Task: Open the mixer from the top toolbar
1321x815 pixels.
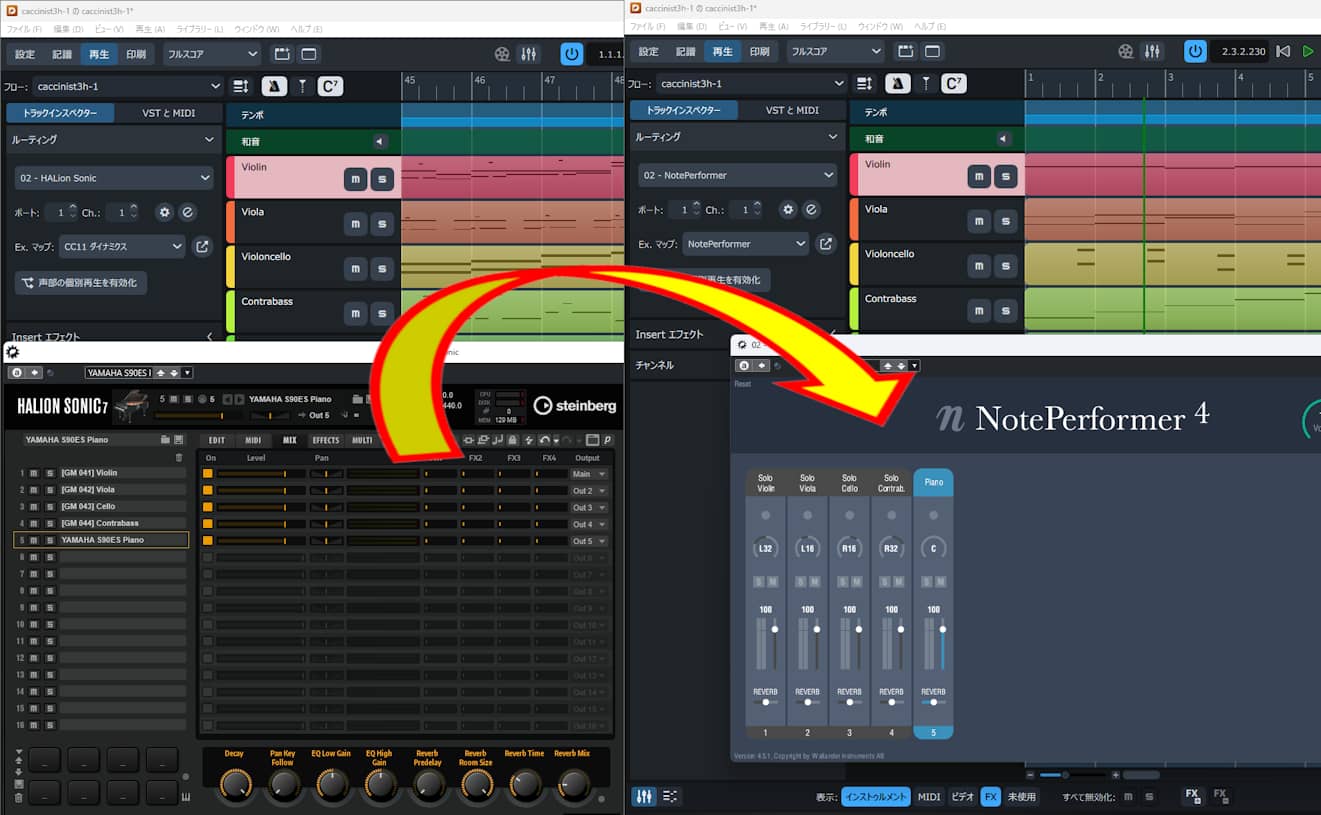Action: click(x=528, y=54)
